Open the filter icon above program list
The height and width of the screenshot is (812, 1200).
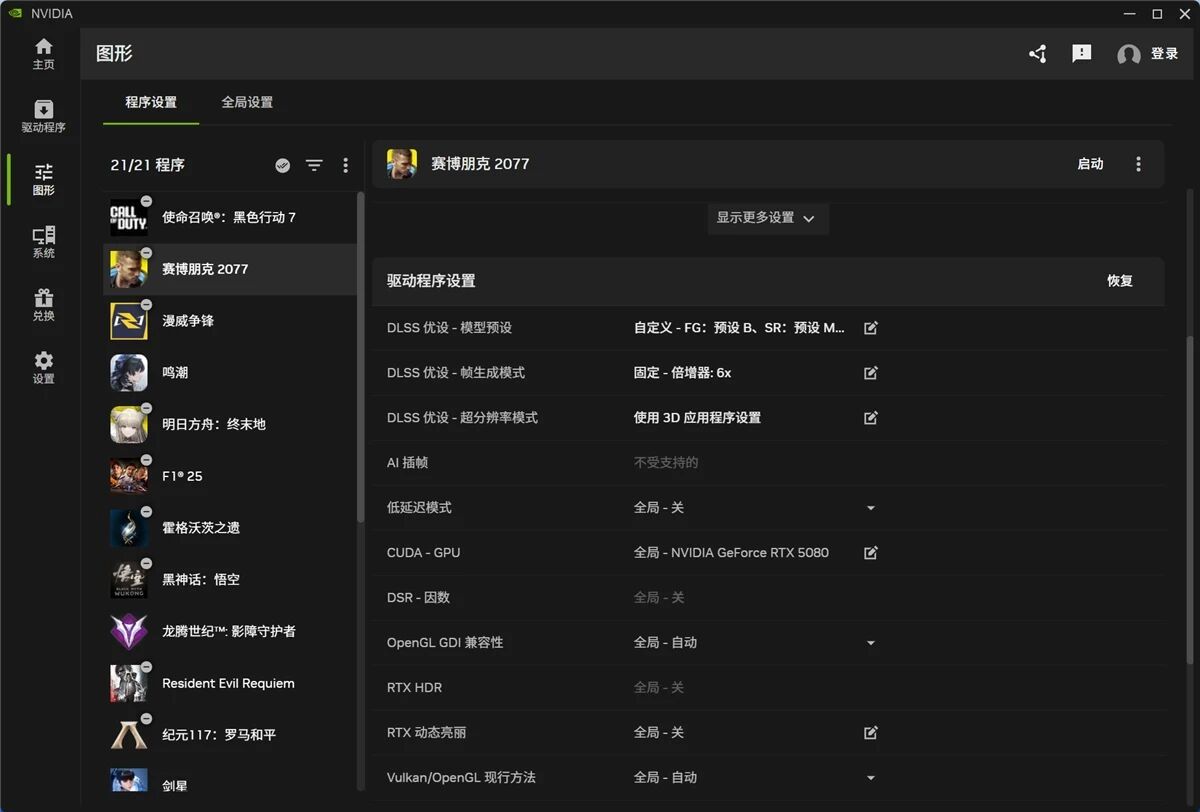click(314, 165)
